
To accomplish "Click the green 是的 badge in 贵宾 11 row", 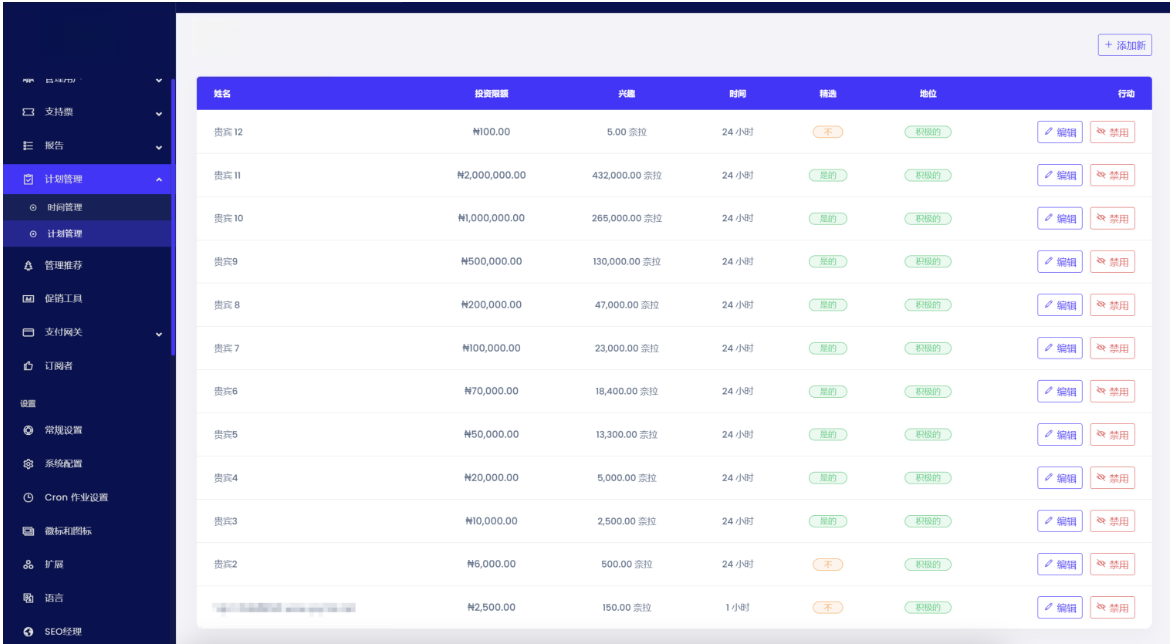I will (x=828, y=175).
